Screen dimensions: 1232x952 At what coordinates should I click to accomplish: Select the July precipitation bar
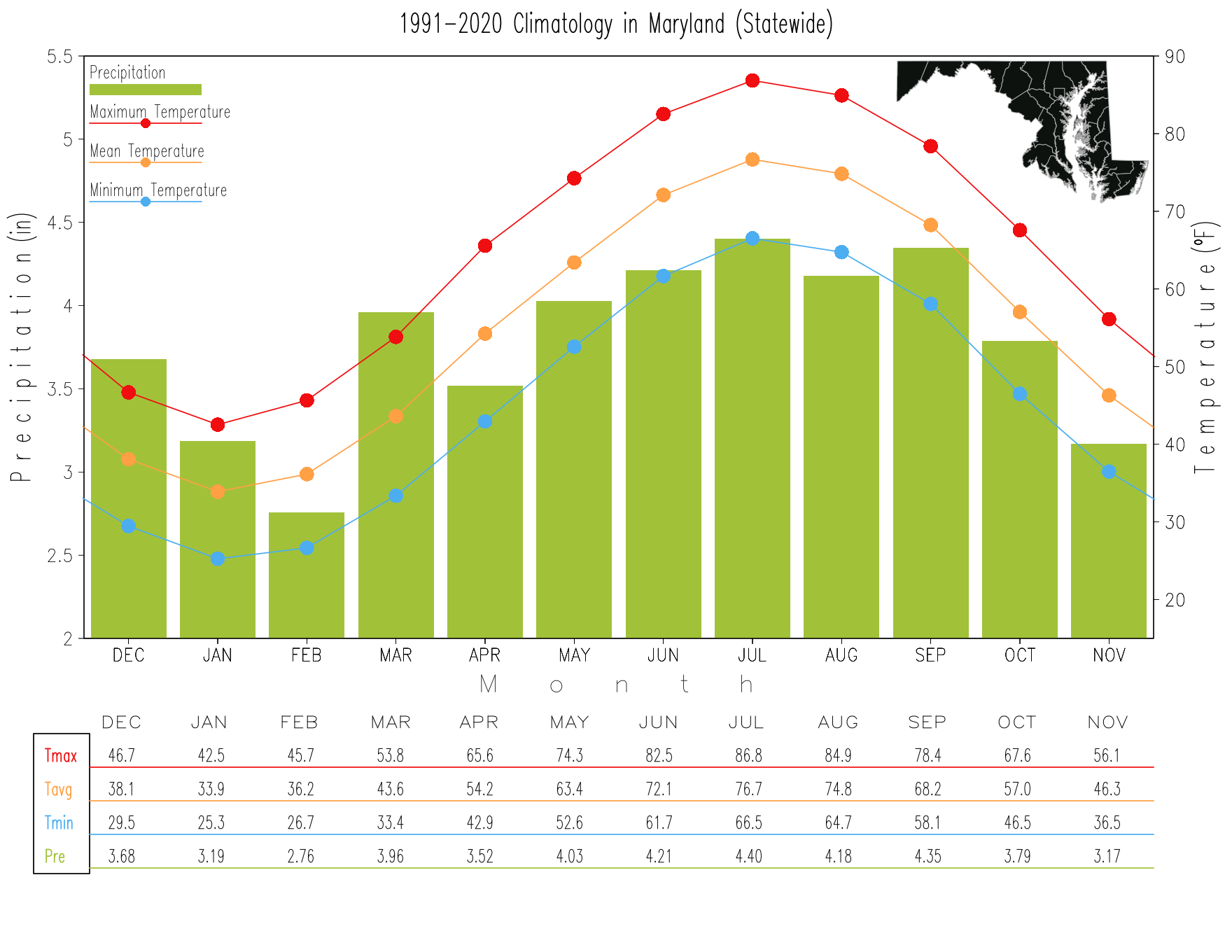(x=752, y=439)
